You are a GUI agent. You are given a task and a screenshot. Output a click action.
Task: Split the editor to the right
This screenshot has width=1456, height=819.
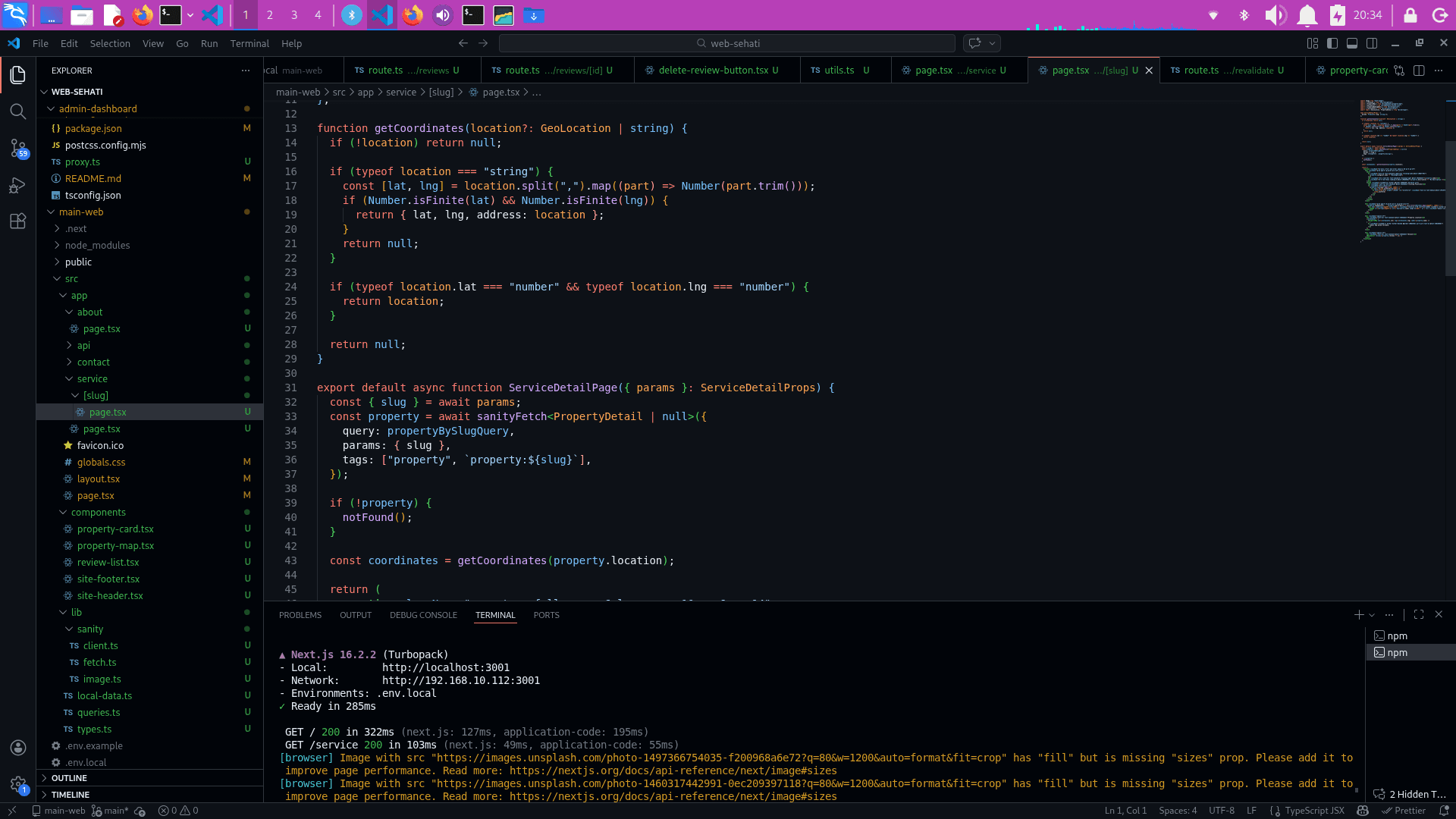coord(1419,71)
